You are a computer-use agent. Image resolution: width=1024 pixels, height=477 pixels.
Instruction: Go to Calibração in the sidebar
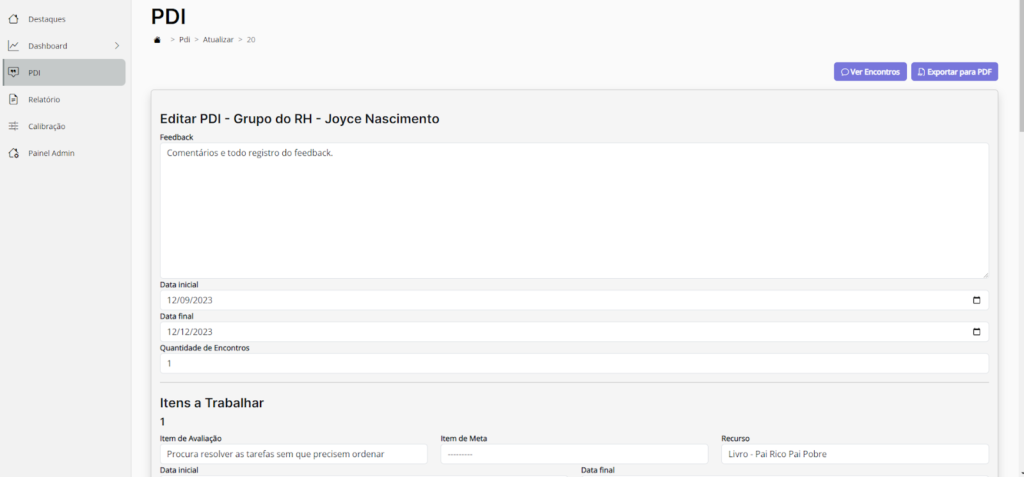[47, 126]
